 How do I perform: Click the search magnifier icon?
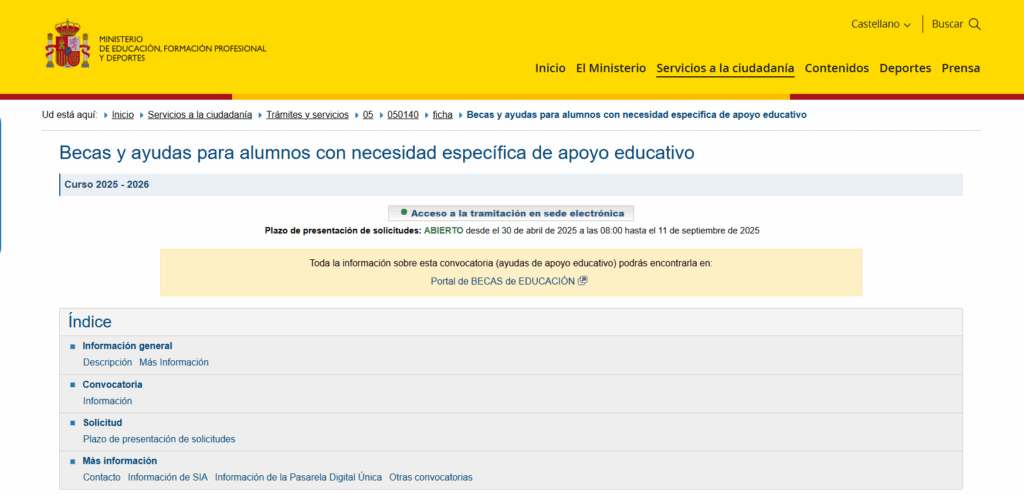(x=974, y=24)
